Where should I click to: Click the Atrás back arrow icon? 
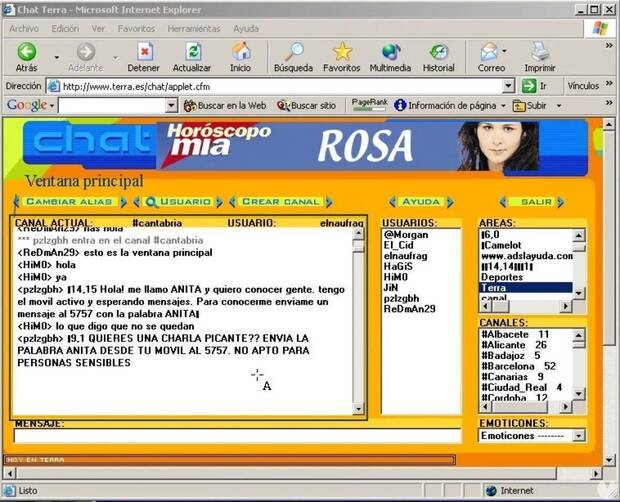point(26,52)
